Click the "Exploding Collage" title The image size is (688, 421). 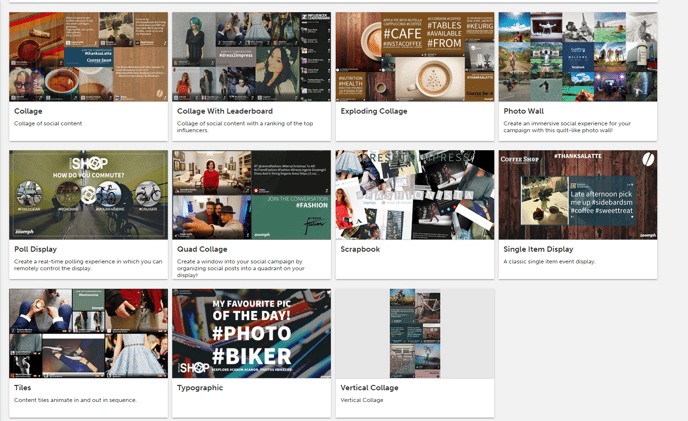(374, 111)
